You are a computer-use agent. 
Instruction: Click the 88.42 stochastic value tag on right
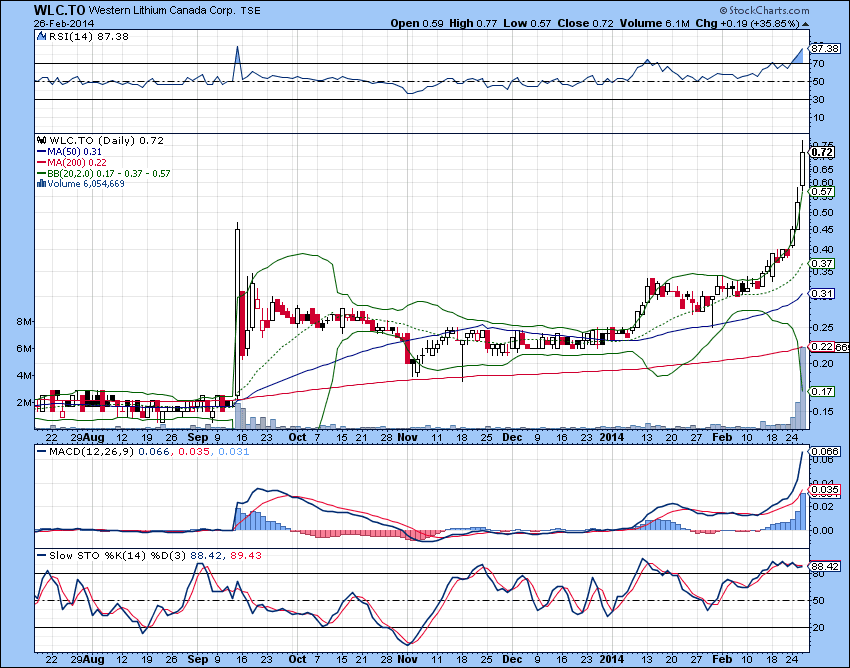click(x=826, y=566)
